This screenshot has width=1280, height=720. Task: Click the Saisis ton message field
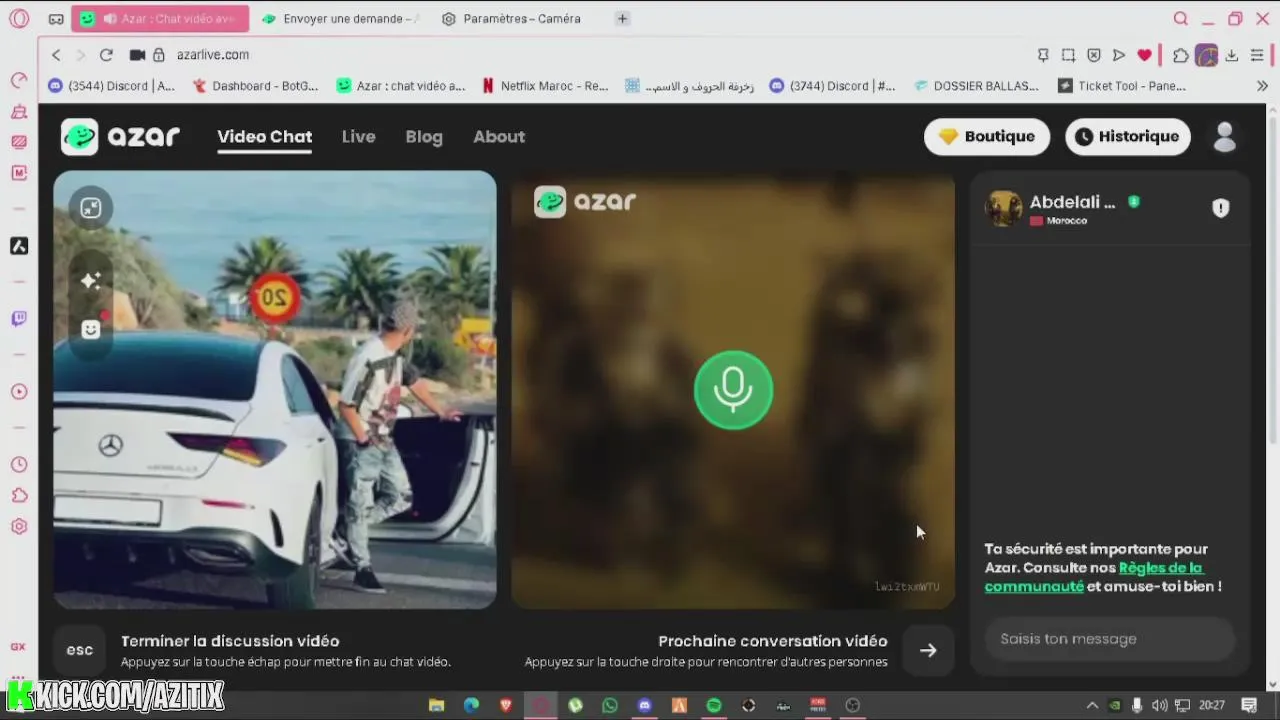1110,639
